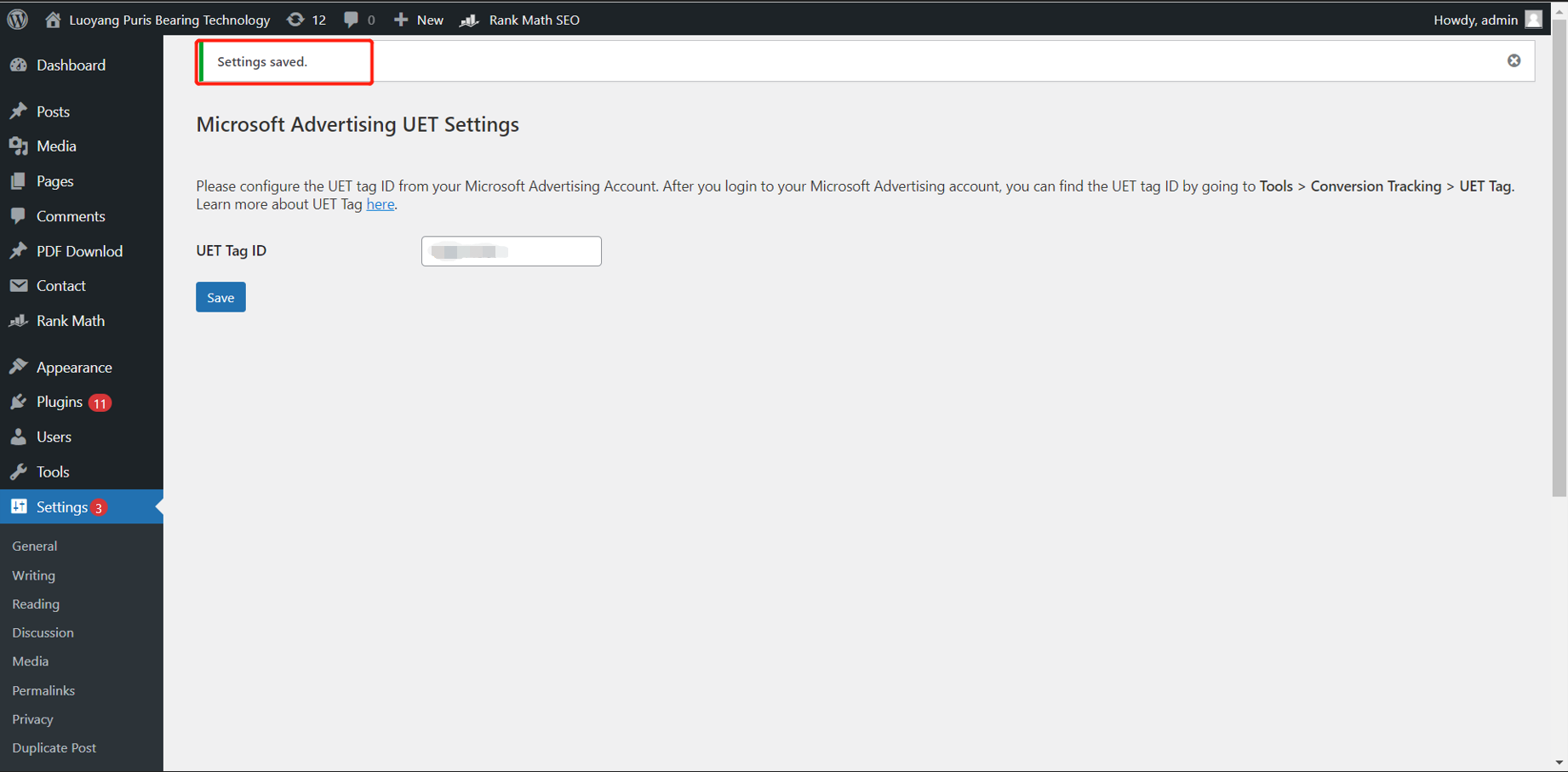Open Duplicate Post settings submenu
Viewport: 1568px width, 772px height.
click(x=54, y=747)
